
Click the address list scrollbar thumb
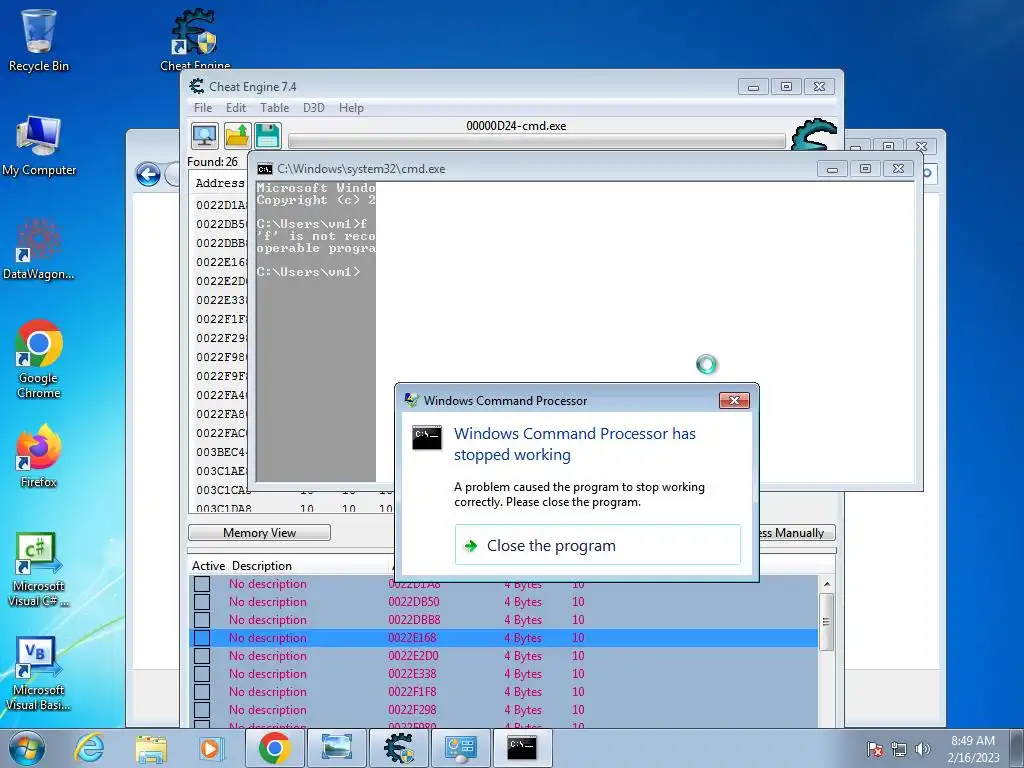point(827,622)
